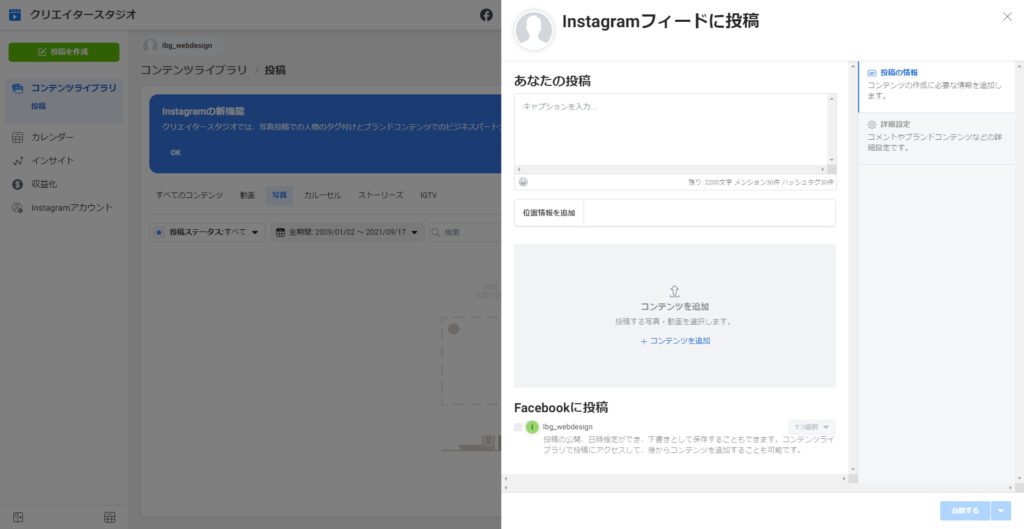Click the search magnifier icon
Image resolution: width=1024 pixels, height=529 pixels.
click(x=436, y=232)
